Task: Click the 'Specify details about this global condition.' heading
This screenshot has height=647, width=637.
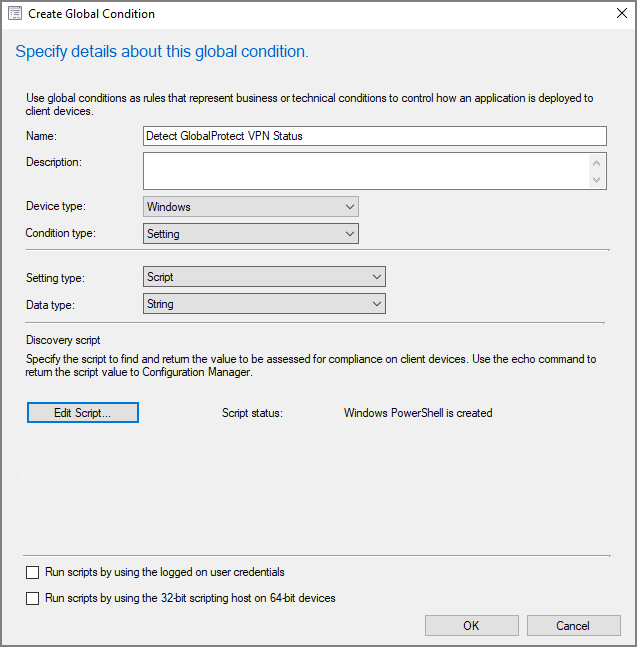Action: click(x=162, y=52)
